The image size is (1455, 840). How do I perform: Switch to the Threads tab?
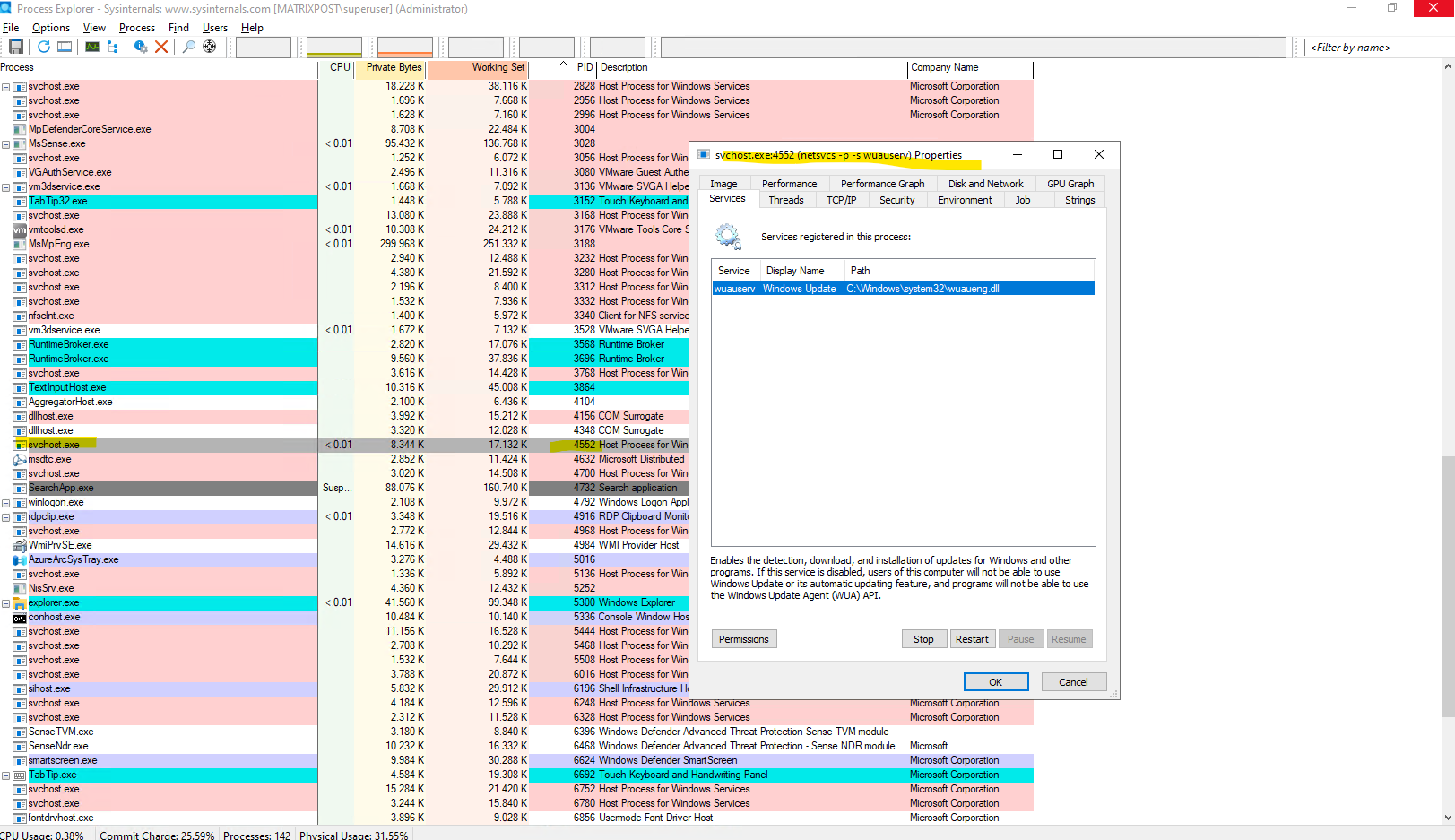click(786, 200)
